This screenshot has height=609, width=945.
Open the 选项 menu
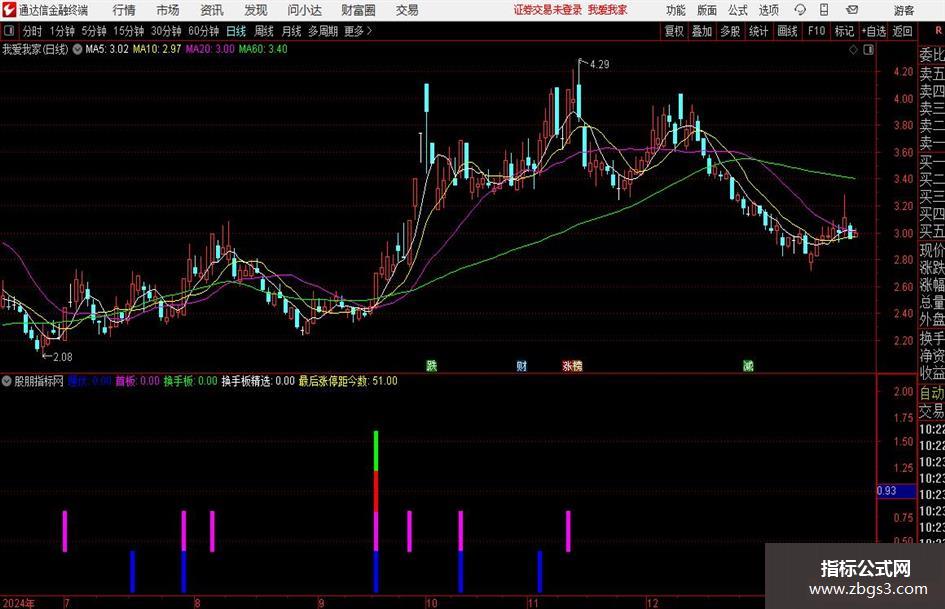pos(768,10)
